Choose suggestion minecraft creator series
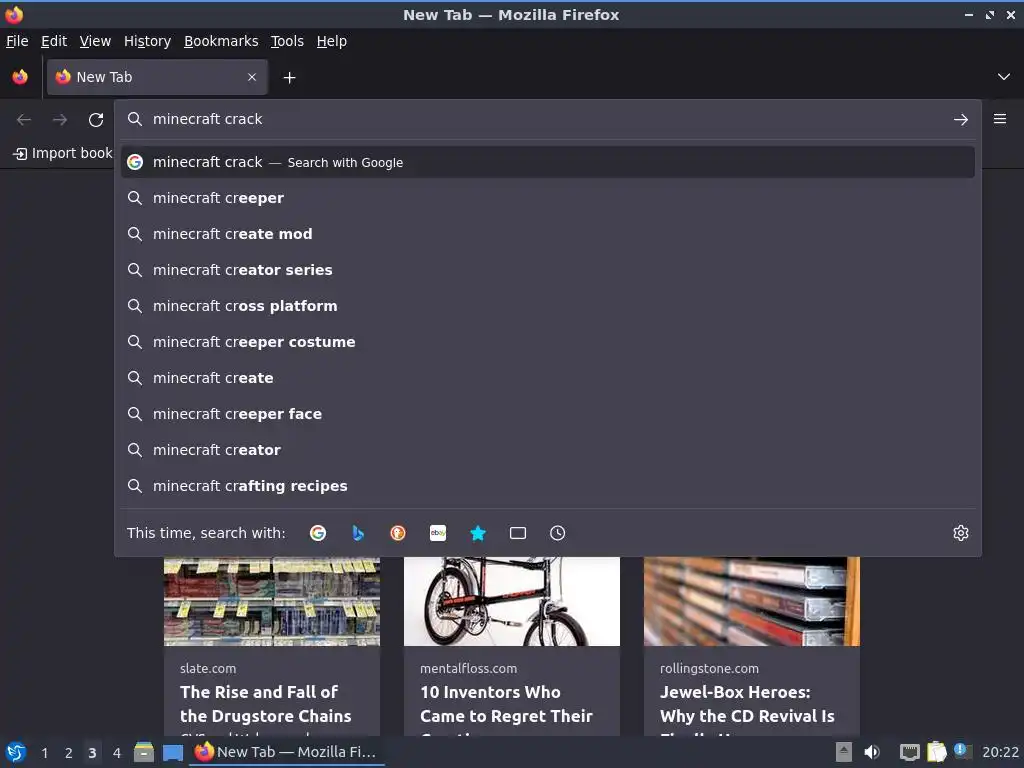The width and height of the screenshot is (1024, 768). coord(547,270)
